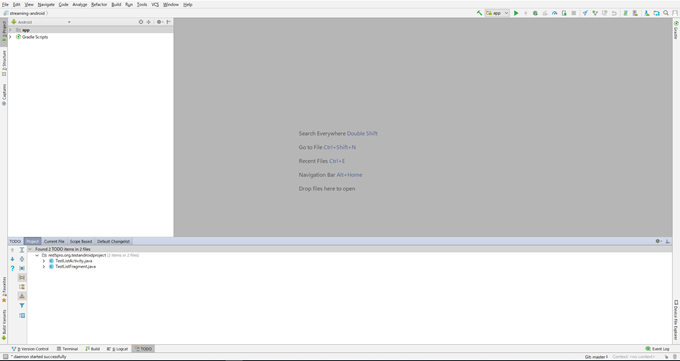This screenshot has width=680, height=361.
Task: Expand TestListActivity.java in TODO results
Action: [x=44, y=261]
